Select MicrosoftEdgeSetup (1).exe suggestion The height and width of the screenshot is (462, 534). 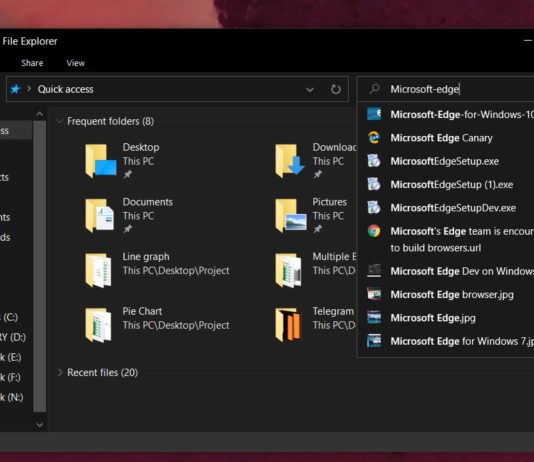(x=446, y=185)
